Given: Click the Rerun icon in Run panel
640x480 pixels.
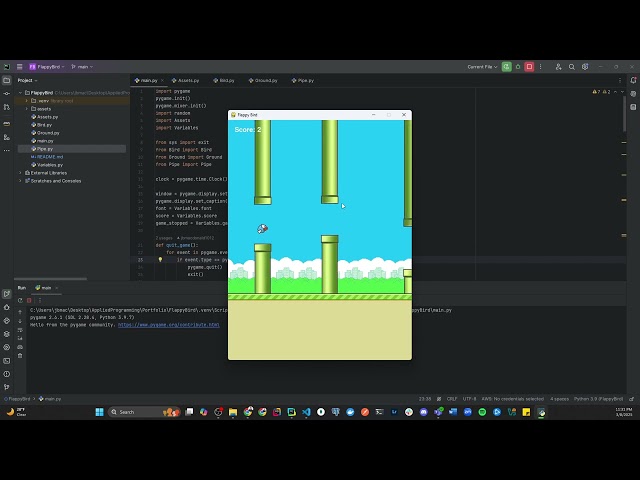Looking at the screenshot, I should click(20, 300).
